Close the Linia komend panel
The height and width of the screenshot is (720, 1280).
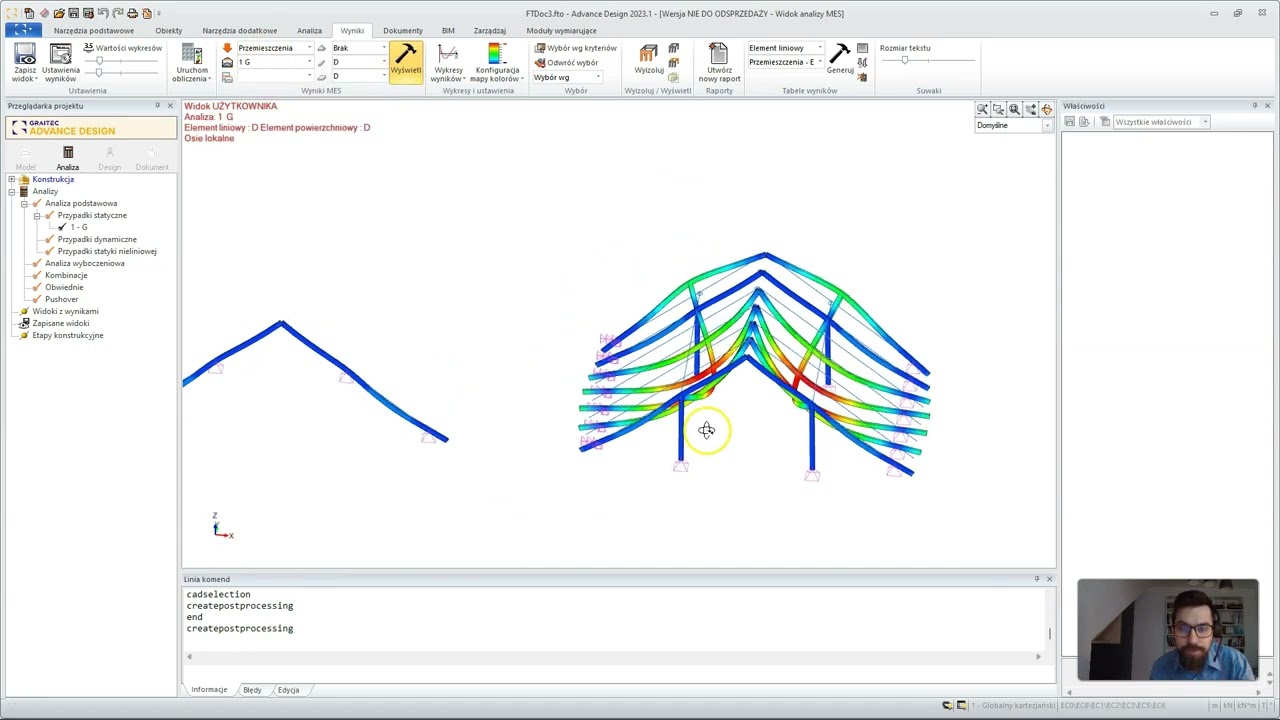pyautogui.click(x=1049, y=579)
